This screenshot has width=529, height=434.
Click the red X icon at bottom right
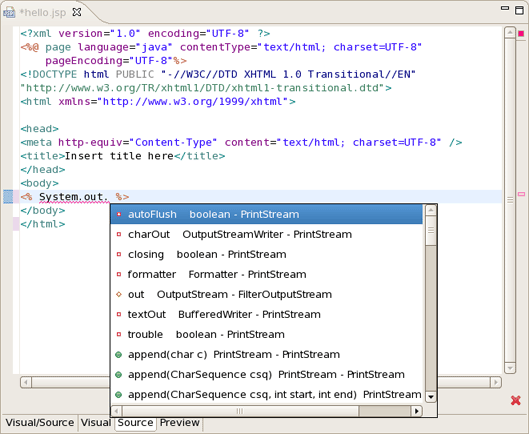pos(516,401)
